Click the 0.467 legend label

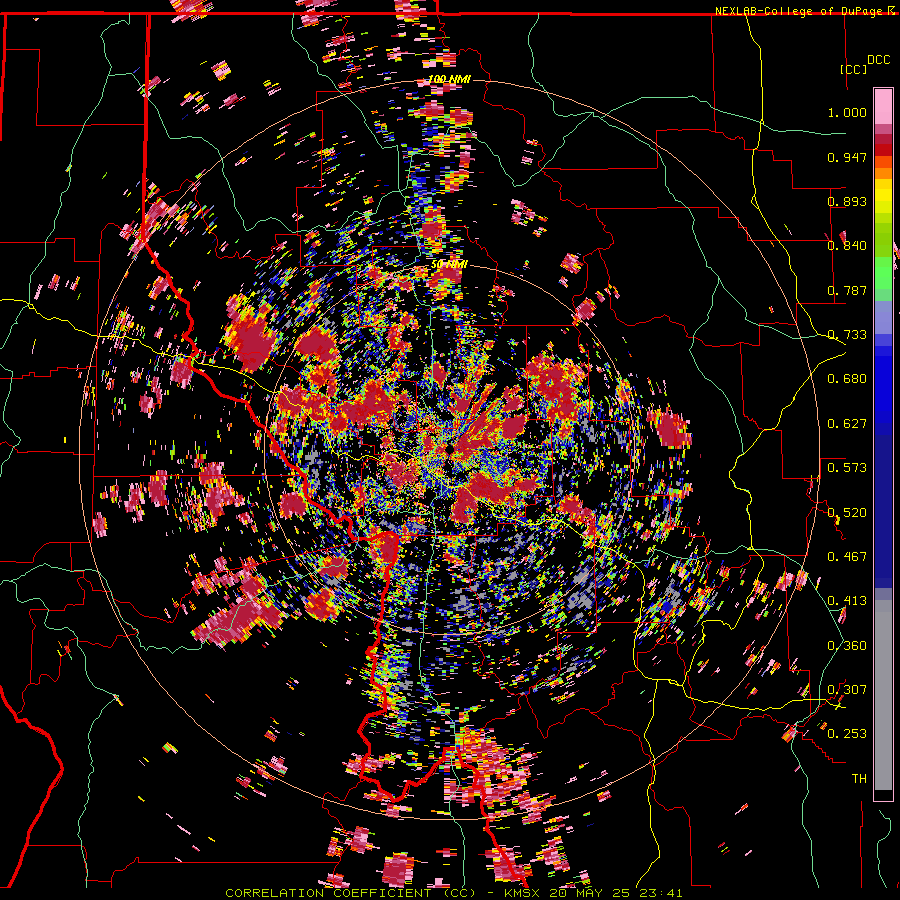(x=847, y=557)
